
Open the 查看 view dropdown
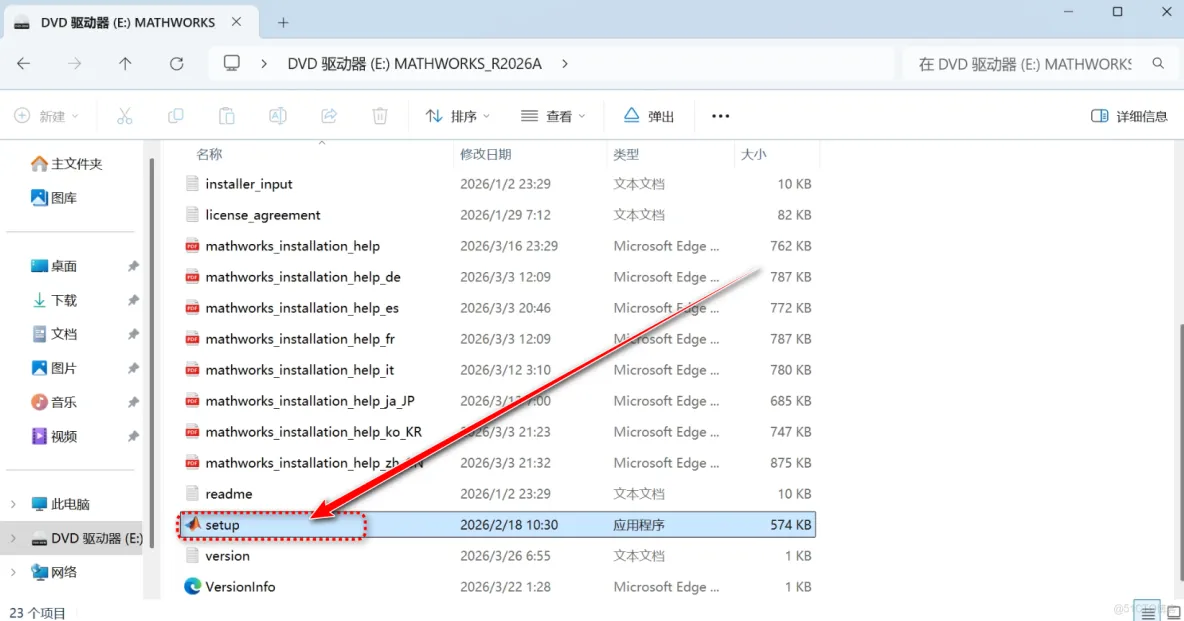pos(553,116)
